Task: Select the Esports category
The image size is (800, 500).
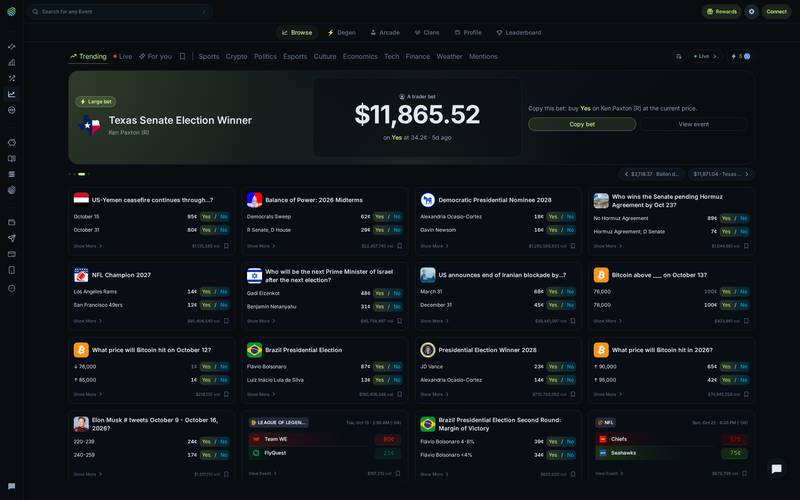Action: [295, 56]
